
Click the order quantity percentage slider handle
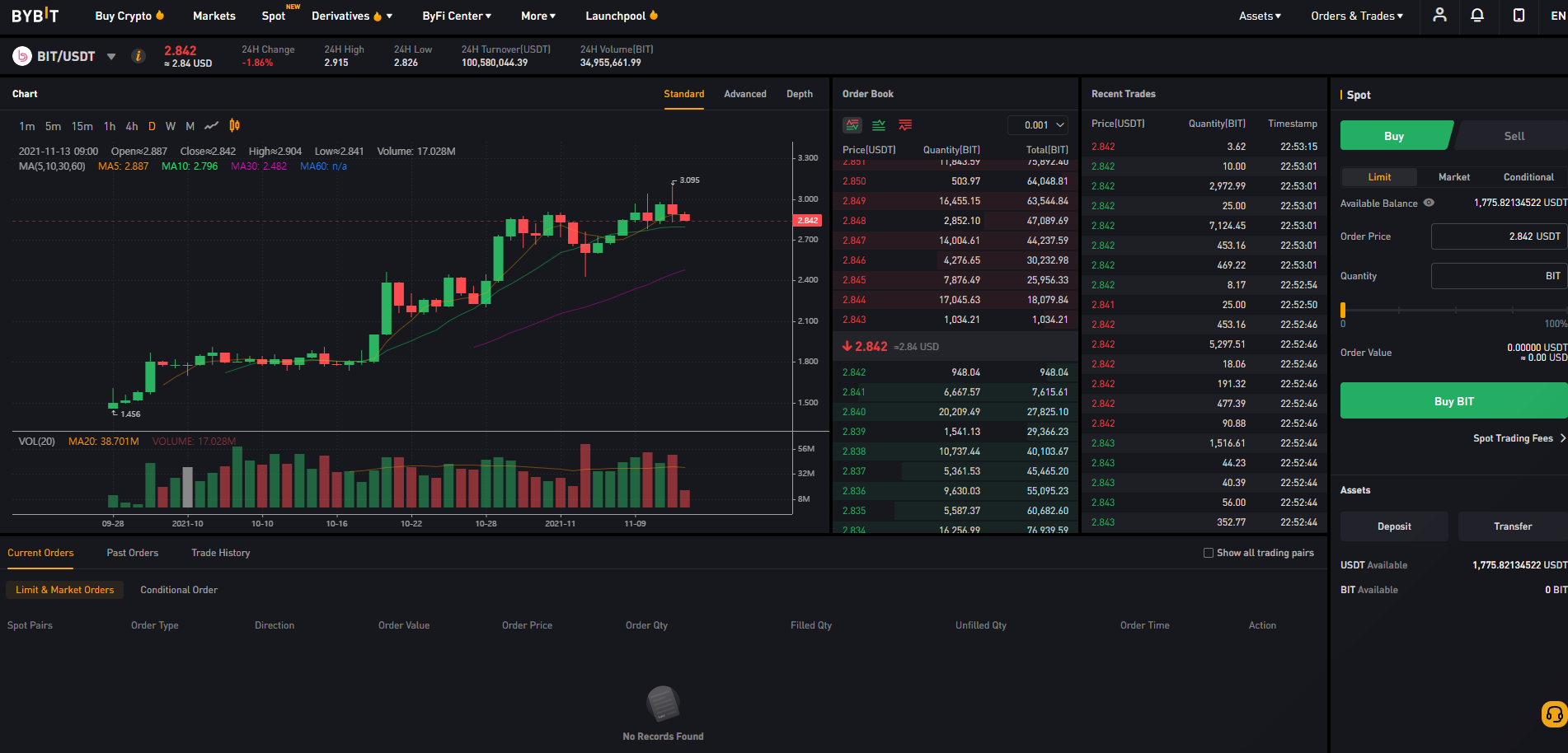click(1343, 310)
